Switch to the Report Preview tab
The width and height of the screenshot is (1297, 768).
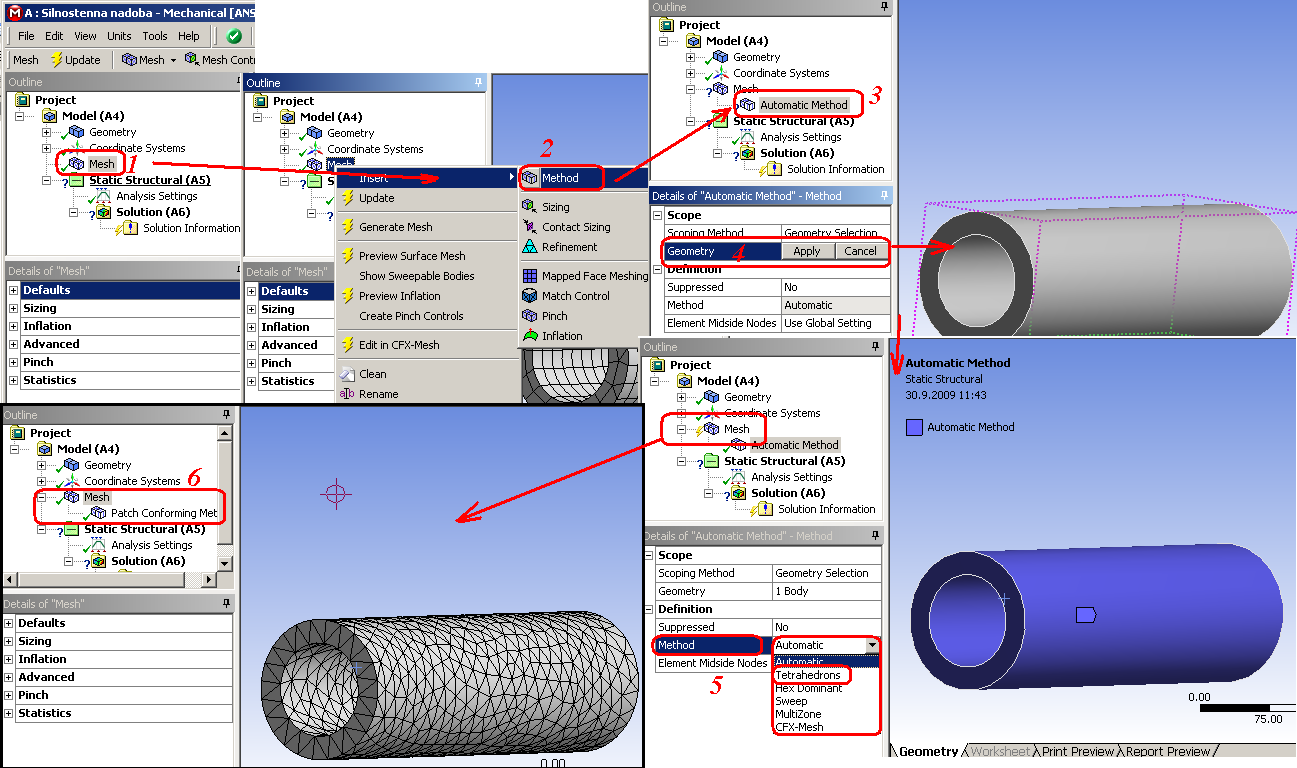[x=1169, y=752]
